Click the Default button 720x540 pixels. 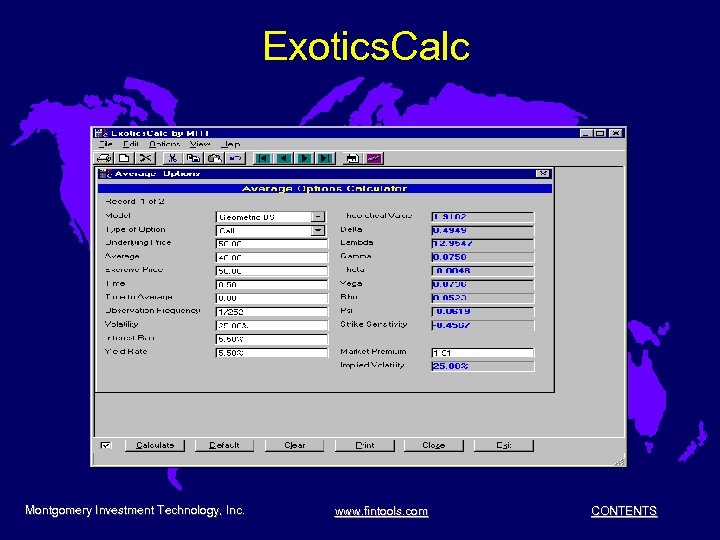(x=224, y=445)
